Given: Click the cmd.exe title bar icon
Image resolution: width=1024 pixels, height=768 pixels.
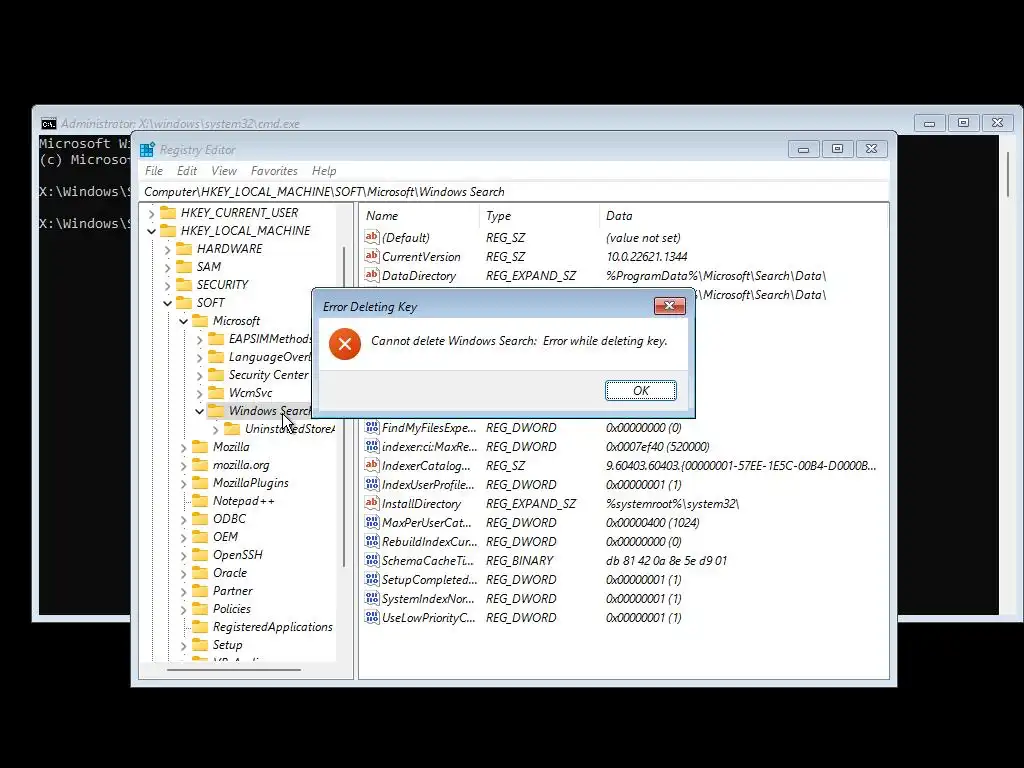Looking at the screenshot, I should tap(48, 123).
